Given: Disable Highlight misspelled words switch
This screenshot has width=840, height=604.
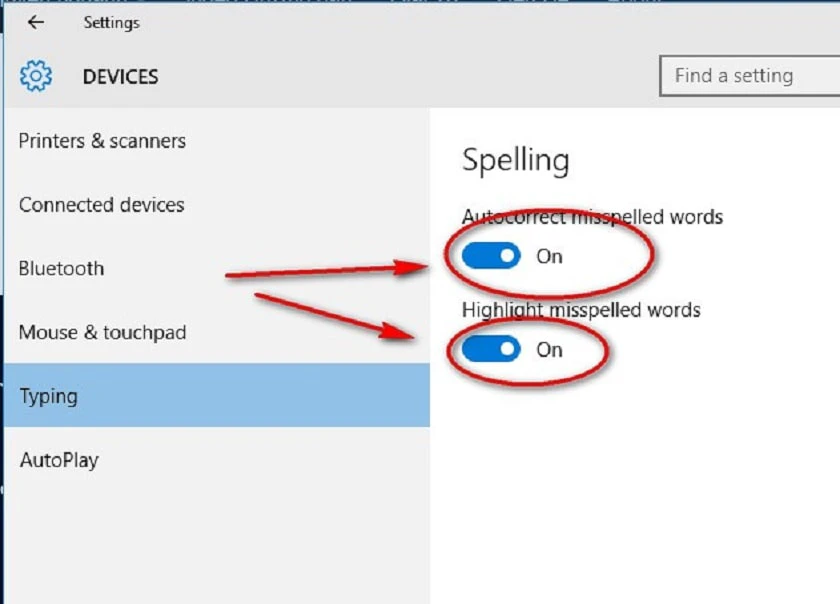Looking at the screenshot, I should click(491, 349).
